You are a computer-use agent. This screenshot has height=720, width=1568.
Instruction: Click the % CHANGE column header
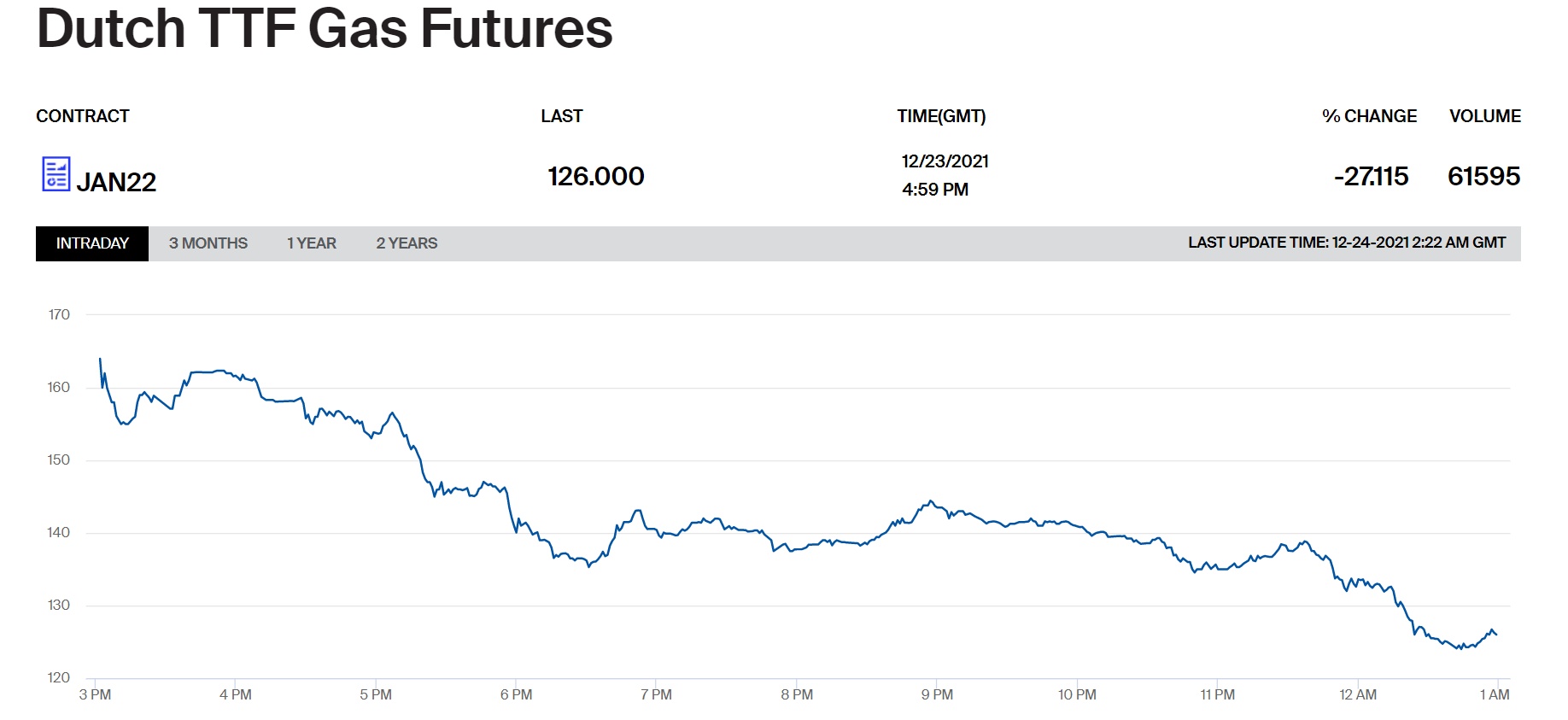click(x=1369, y=116)
